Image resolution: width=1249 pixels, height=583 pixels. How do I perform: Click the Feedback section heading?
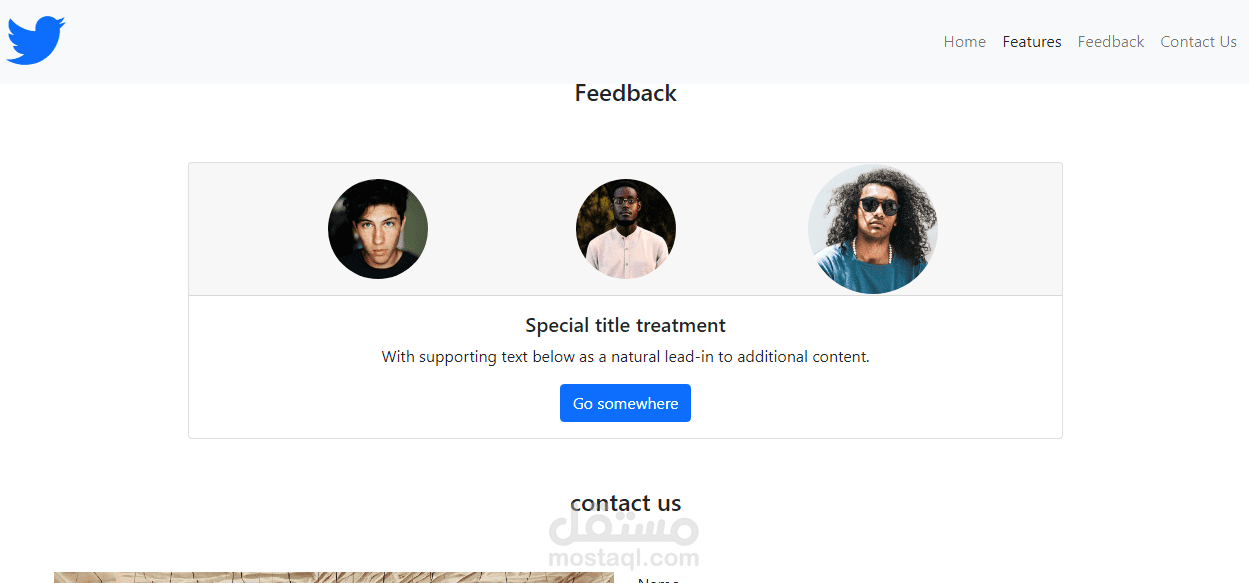(625, 93)
